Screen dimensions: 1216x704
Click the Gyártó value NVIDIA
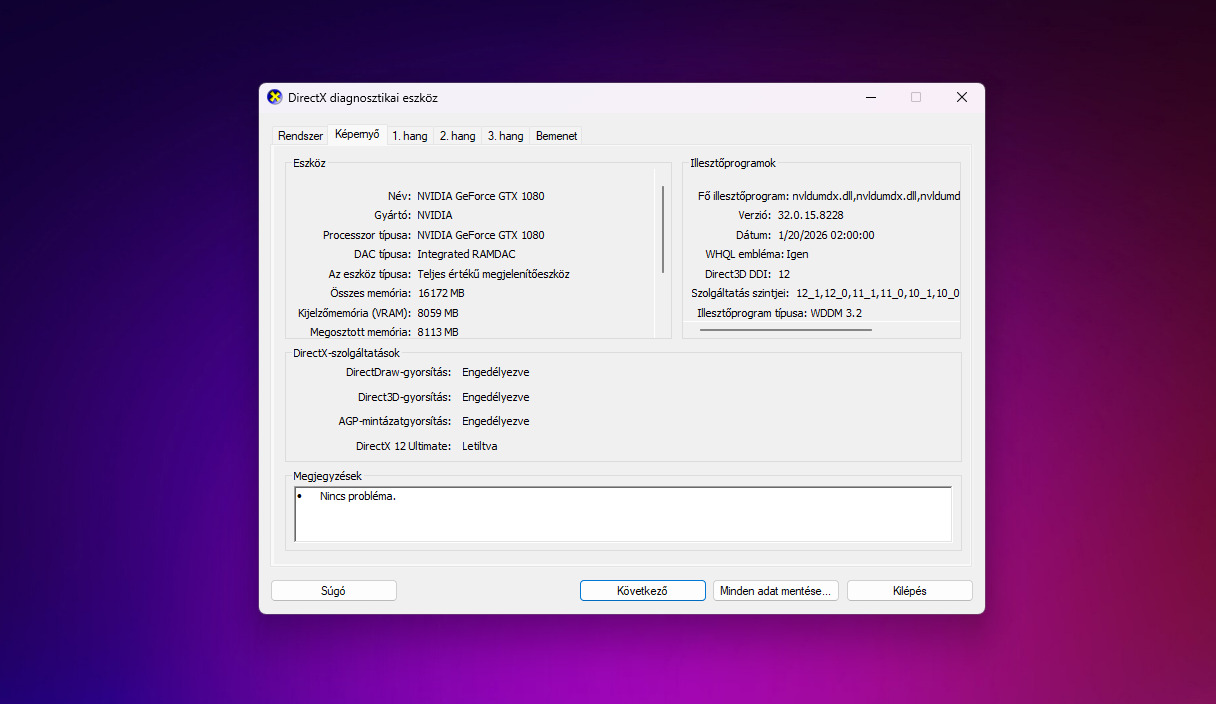(435, 215)
